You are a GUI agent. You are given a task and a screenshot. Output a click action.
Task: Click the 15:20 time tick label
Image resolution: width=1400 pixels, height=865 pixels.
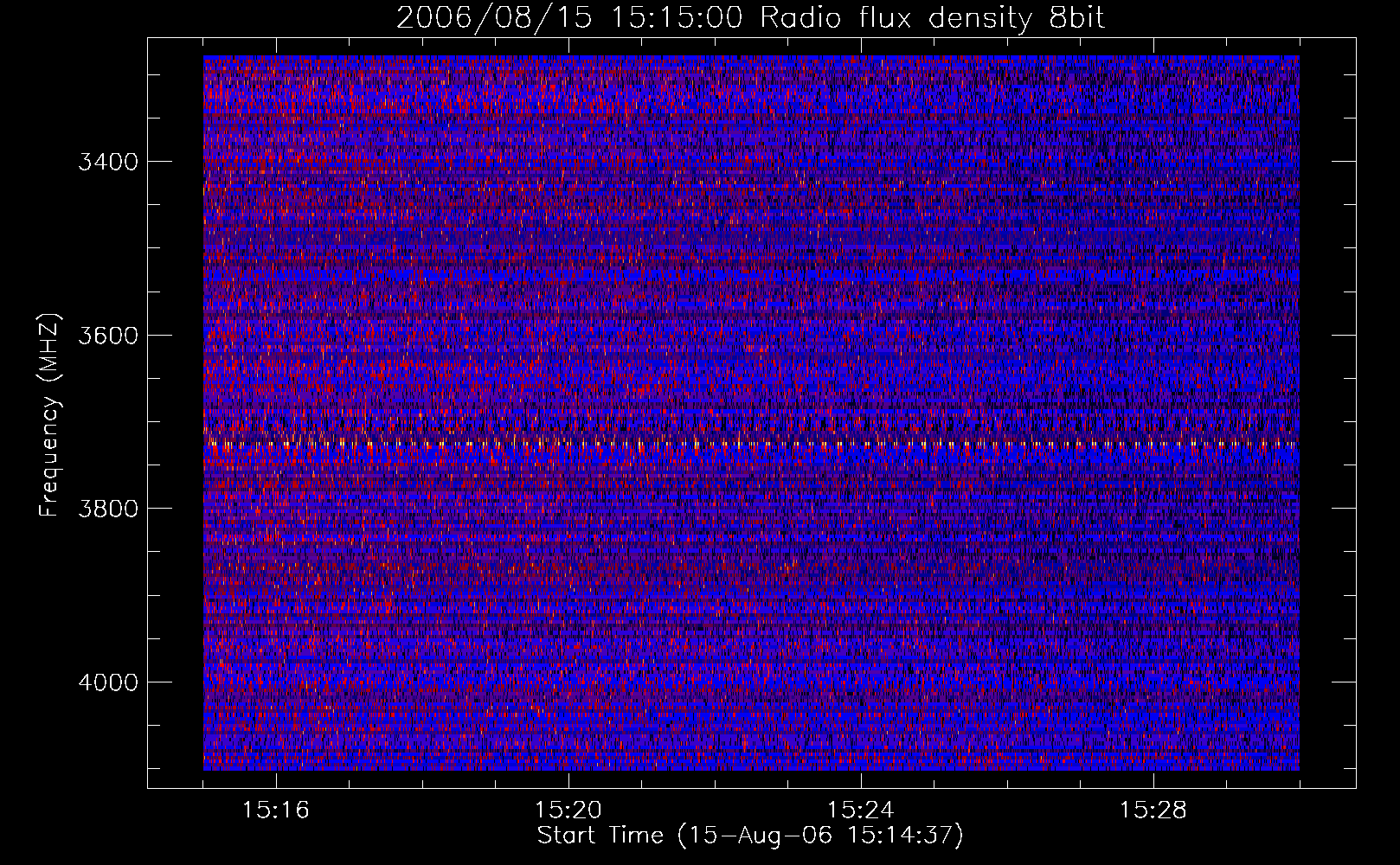(568, 811)
